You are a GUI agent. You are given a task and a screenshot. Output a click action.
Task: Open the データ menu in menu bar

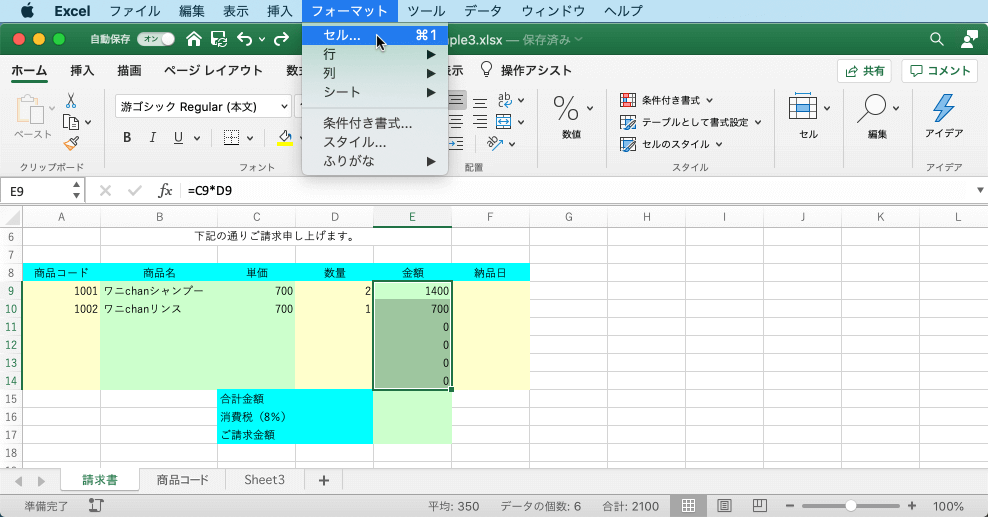(483, 11)
